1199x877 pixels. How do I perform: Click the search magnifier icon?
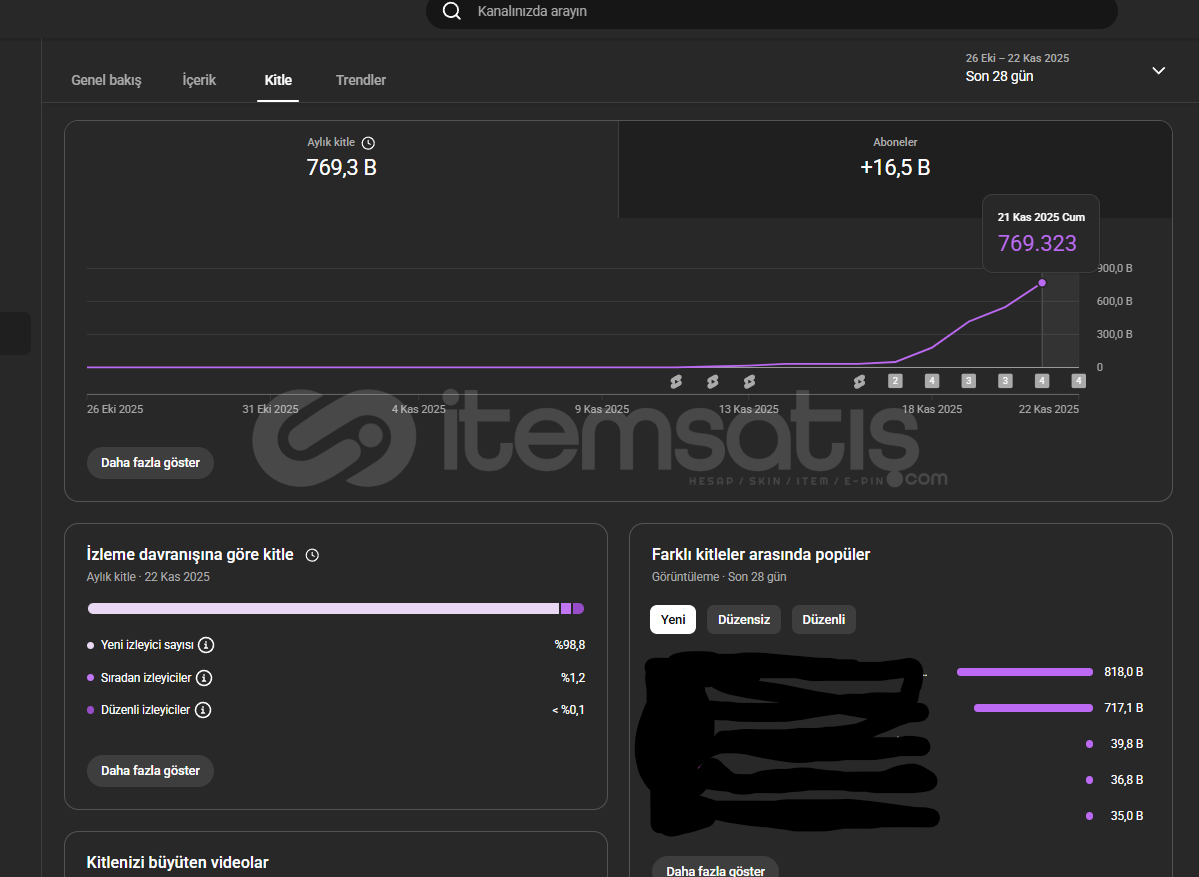[452, 11]
